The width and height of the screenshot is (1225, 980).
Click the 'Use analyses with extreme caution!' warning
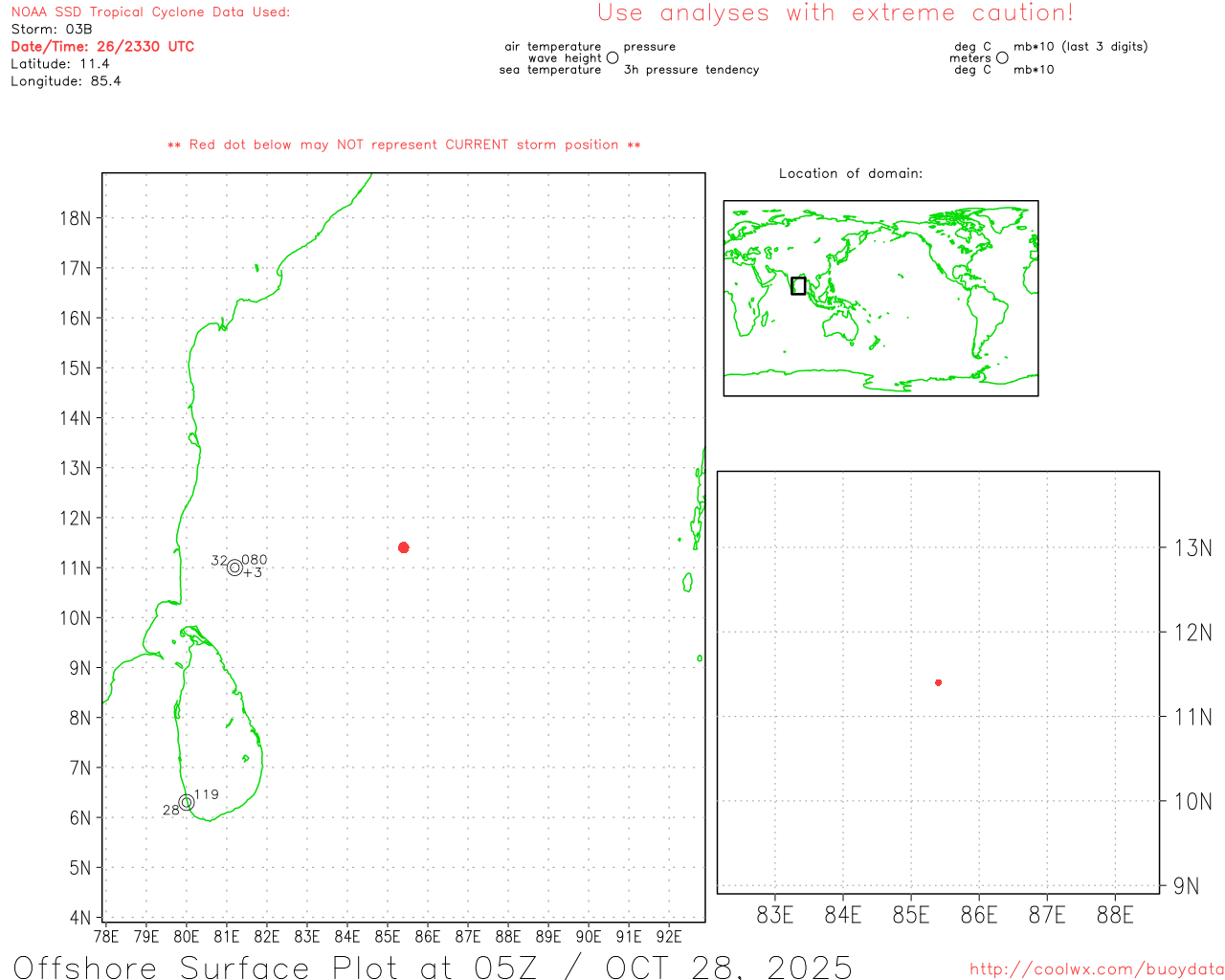(x=835, y=13)
